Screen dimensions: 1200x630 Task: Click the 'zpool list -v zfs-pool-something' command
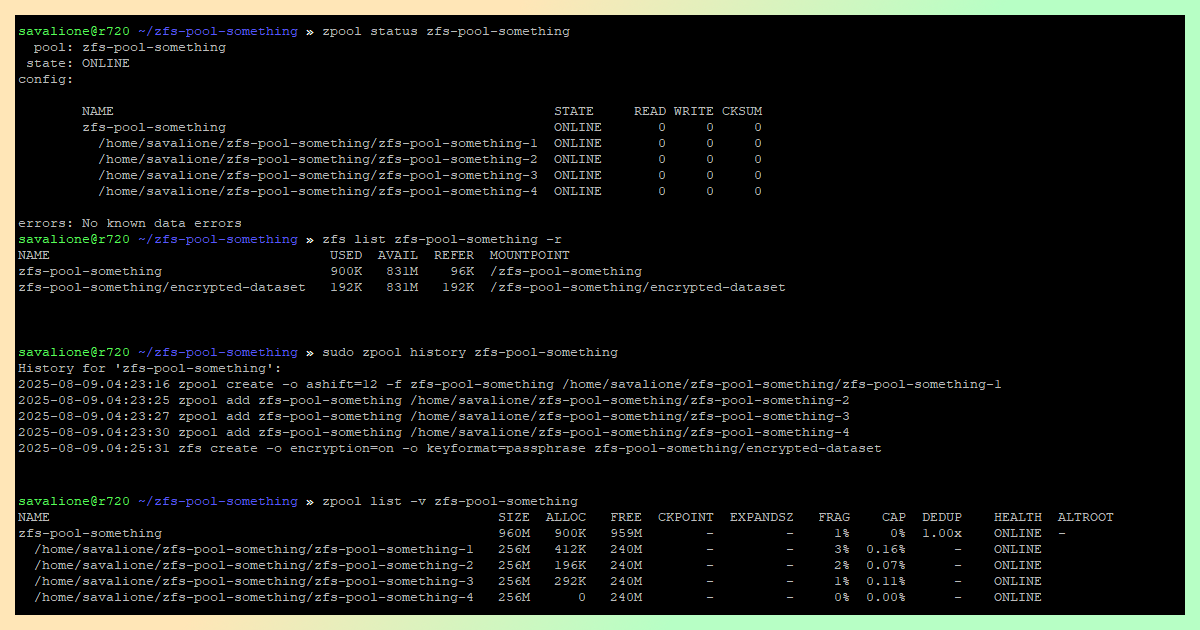click(x=450, y=501)
